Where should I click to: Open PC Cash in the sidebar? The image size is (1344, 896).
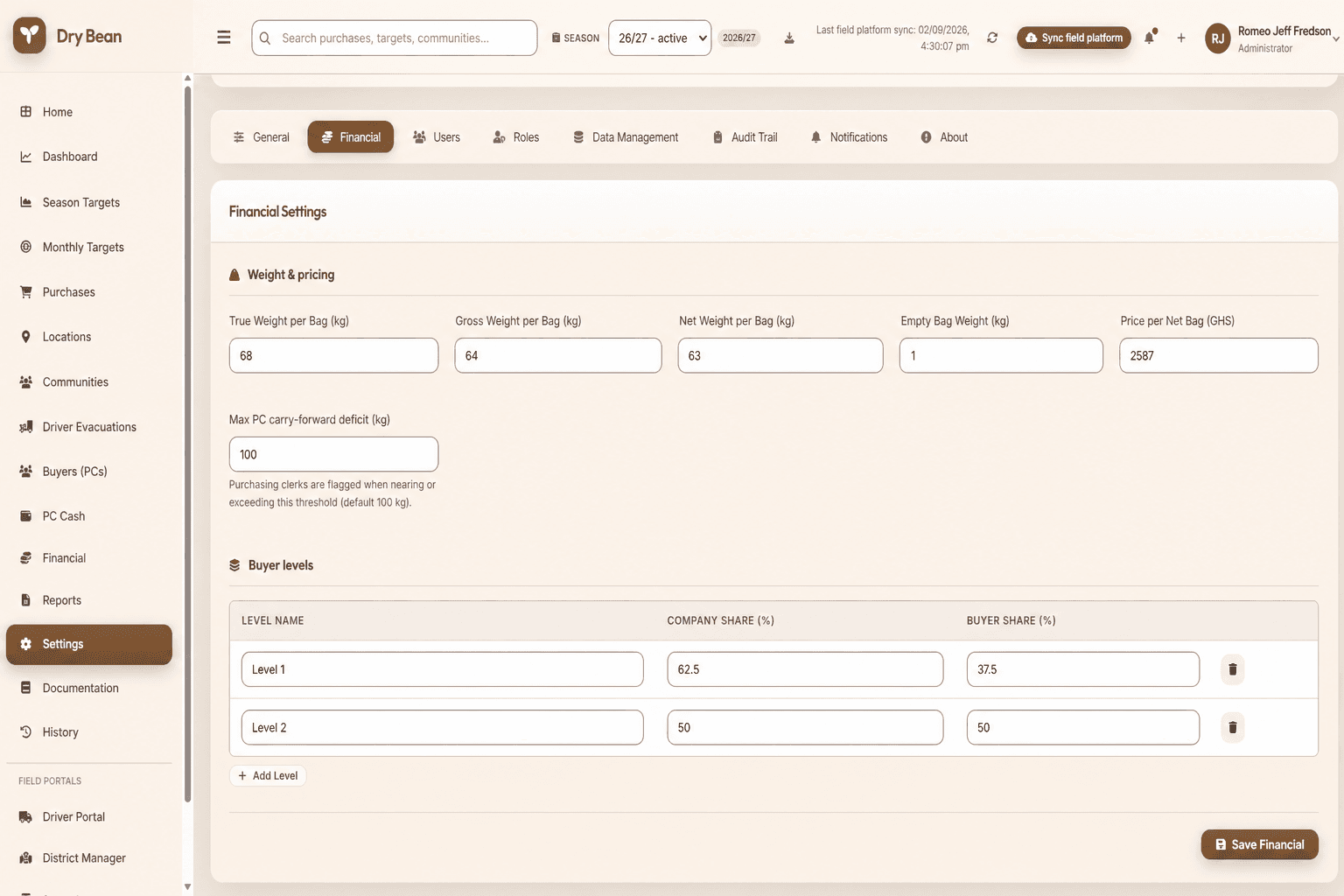pos(89,516)
